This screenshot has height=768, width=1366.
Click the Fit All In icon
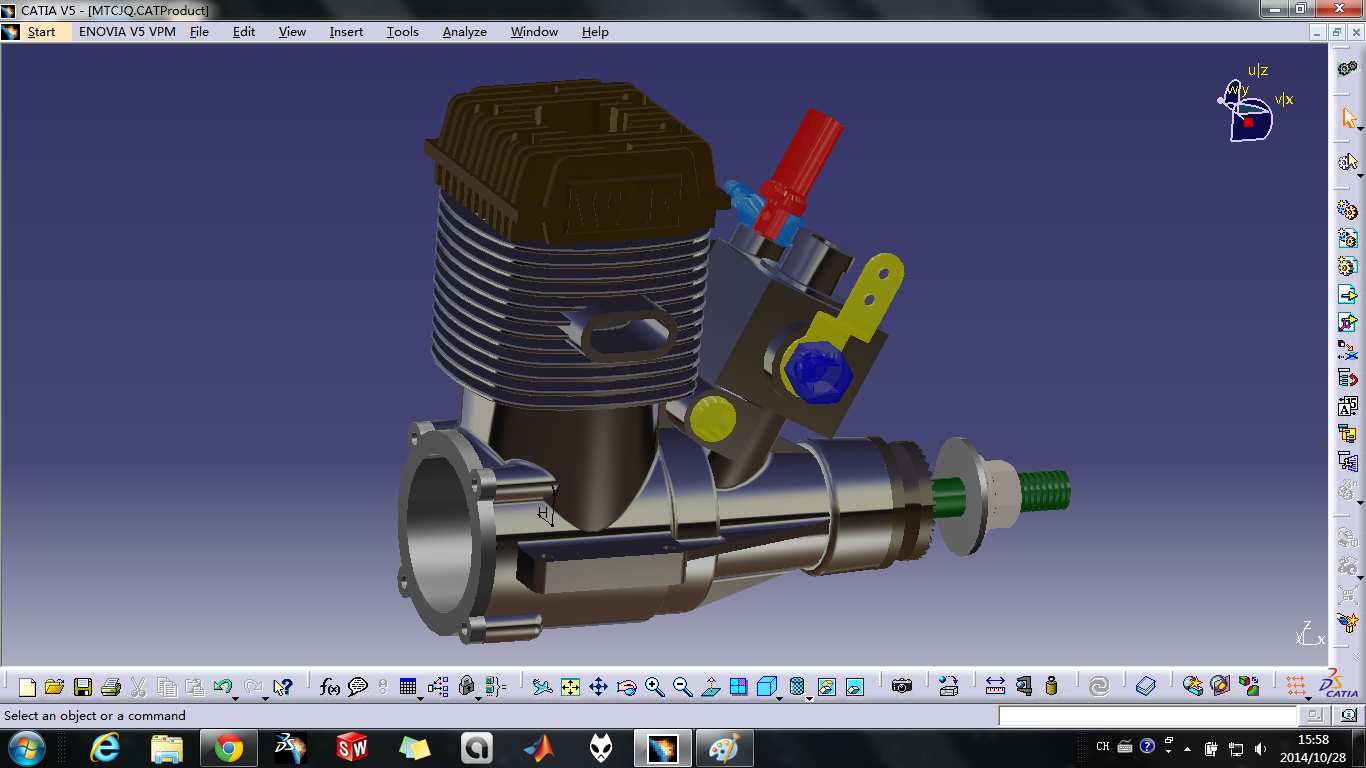click(570, 687)
